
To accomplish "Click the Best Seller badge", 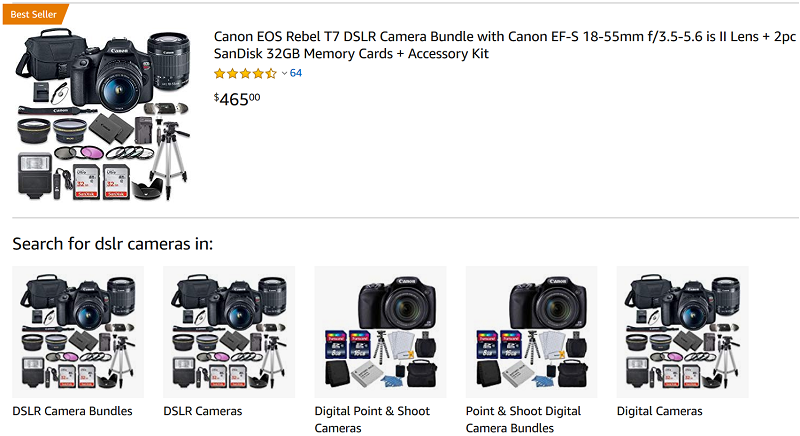I will click(x=33, y=13).
